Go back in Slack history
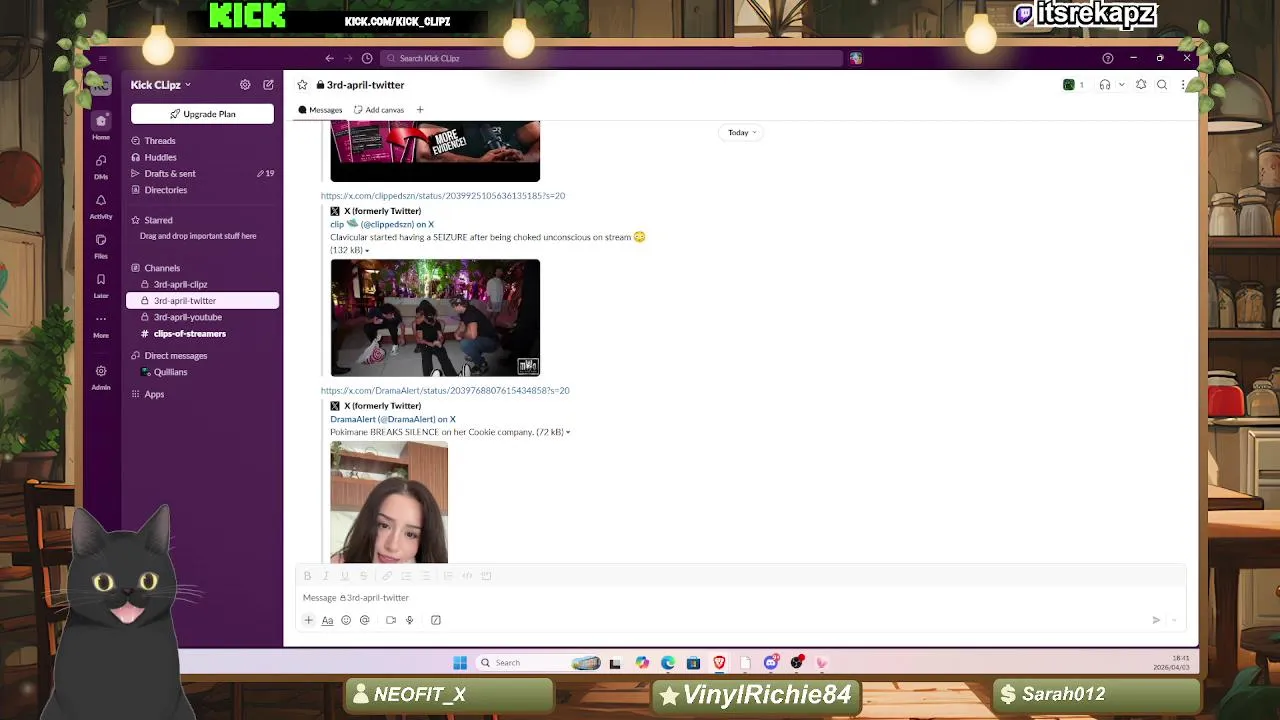1280x720 pixels. [x=329, y=58]
